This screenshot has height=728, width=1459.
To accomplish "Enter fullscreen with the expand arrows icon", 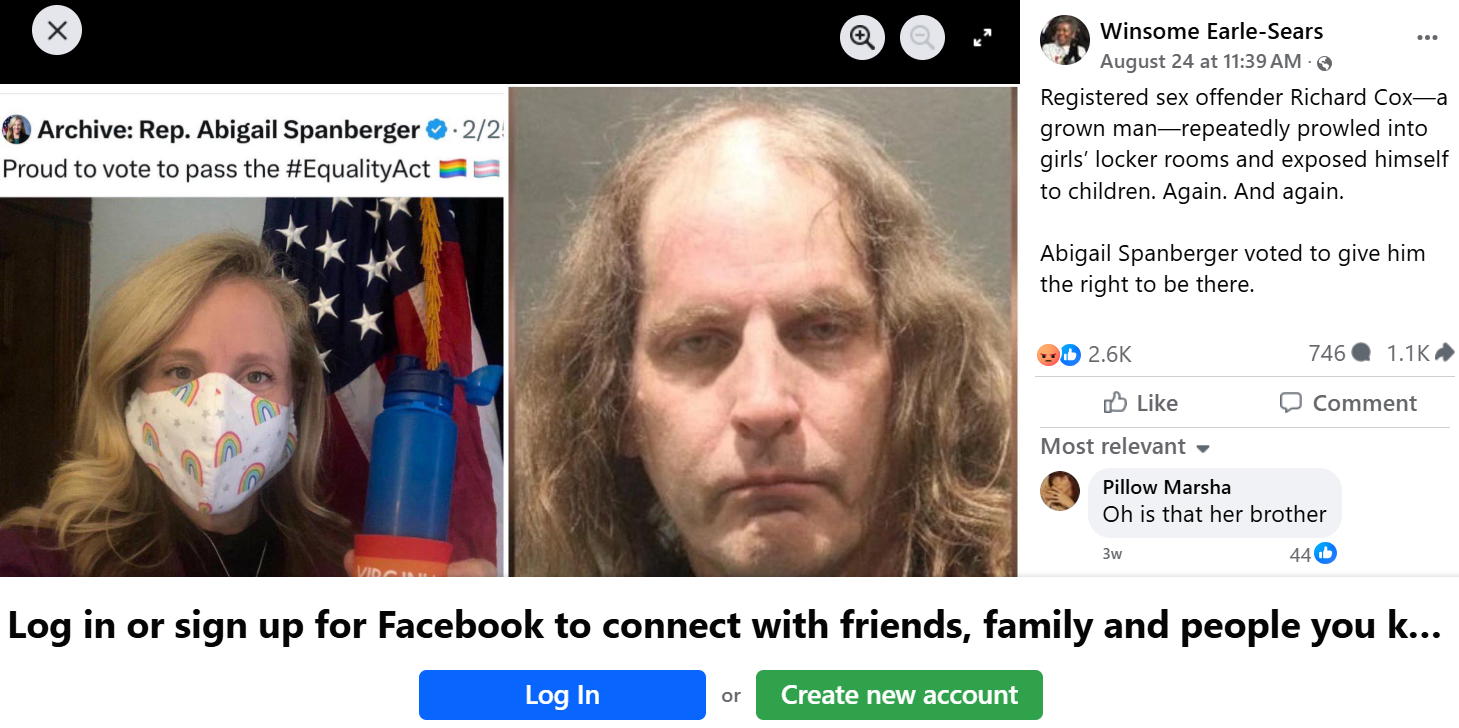I will [982, 39].
